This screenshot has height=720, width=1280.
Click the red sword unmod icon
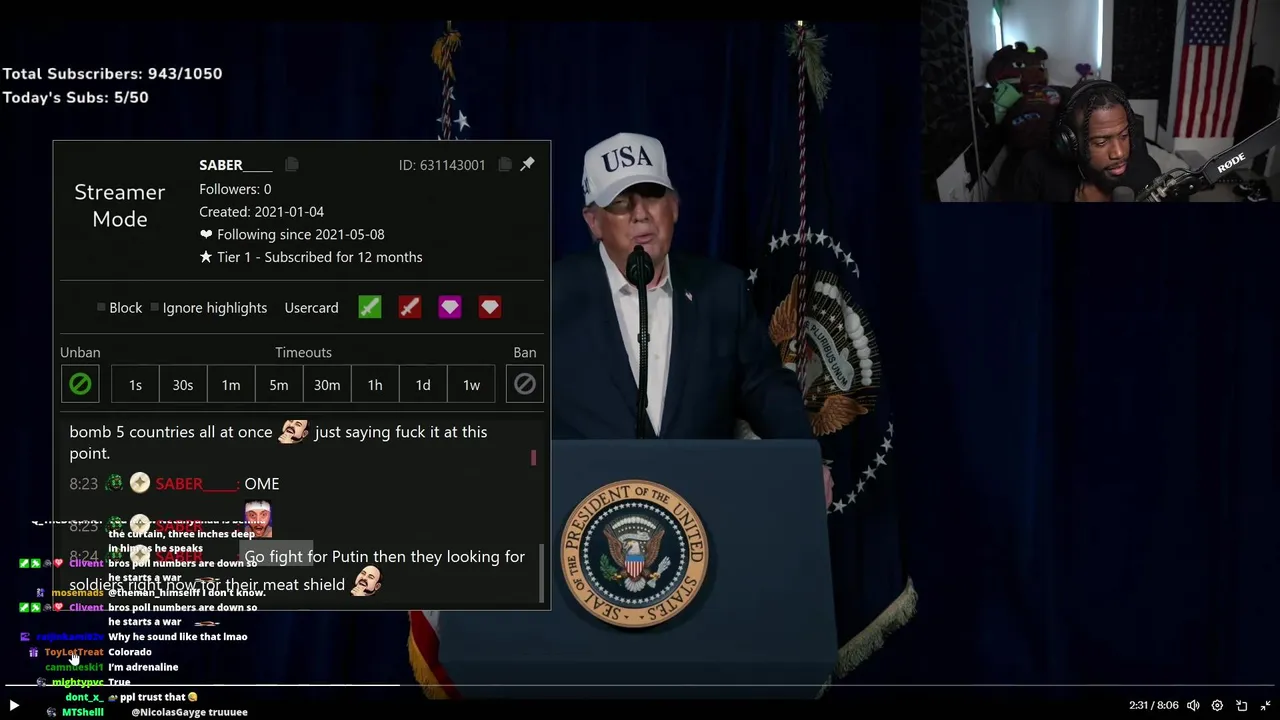pyautogui.click(x=410, y=307)
